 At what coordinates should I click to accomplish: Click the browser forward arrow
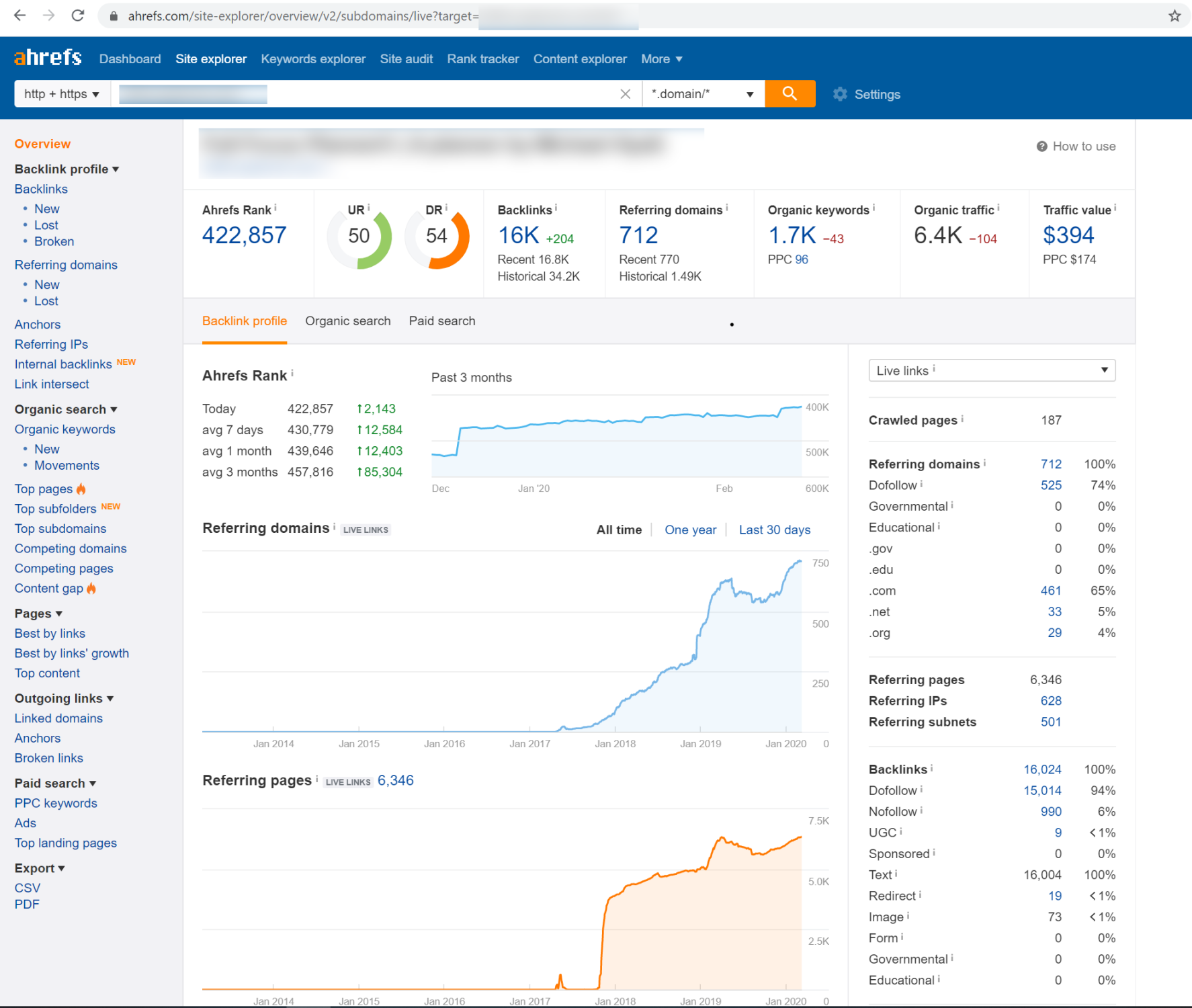48,15
